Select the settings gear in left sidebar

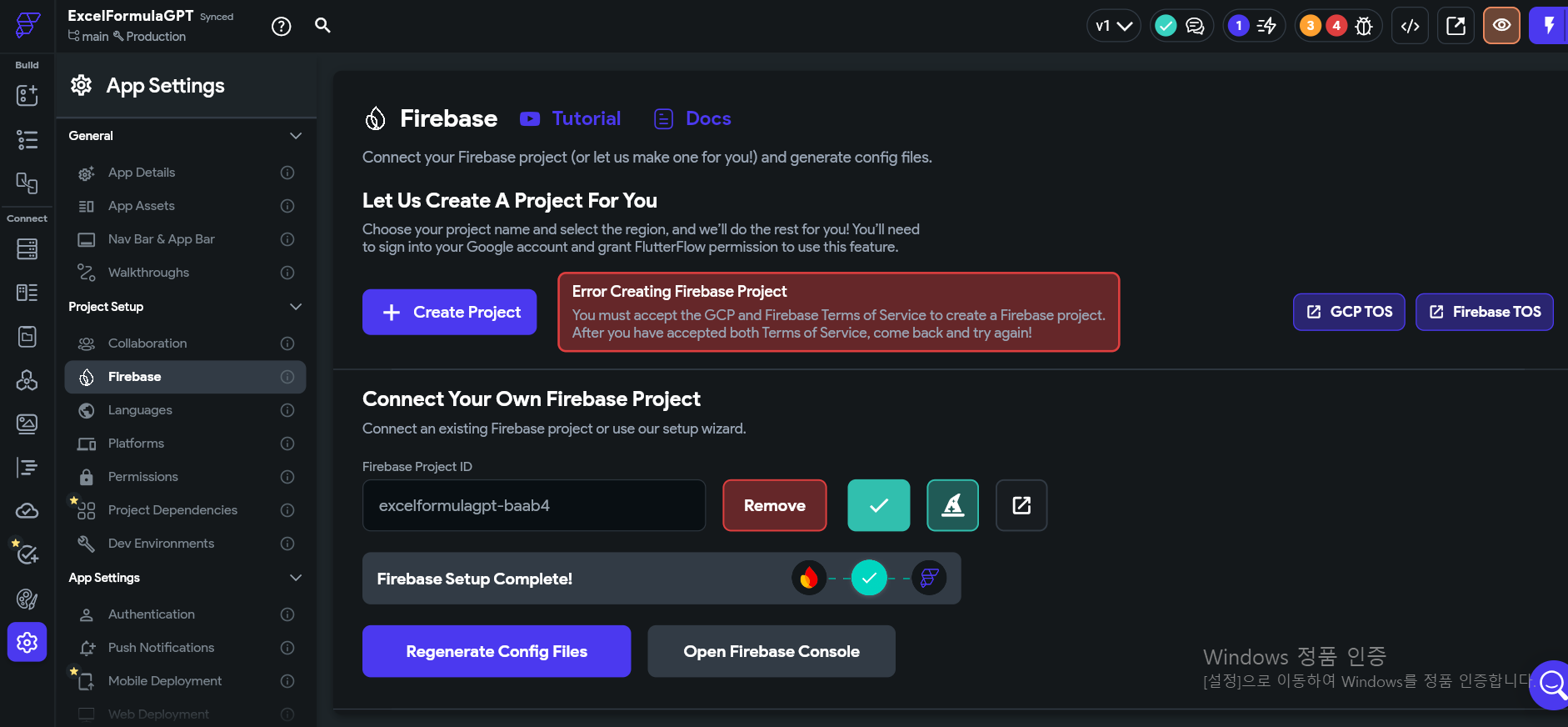[27, 642]
